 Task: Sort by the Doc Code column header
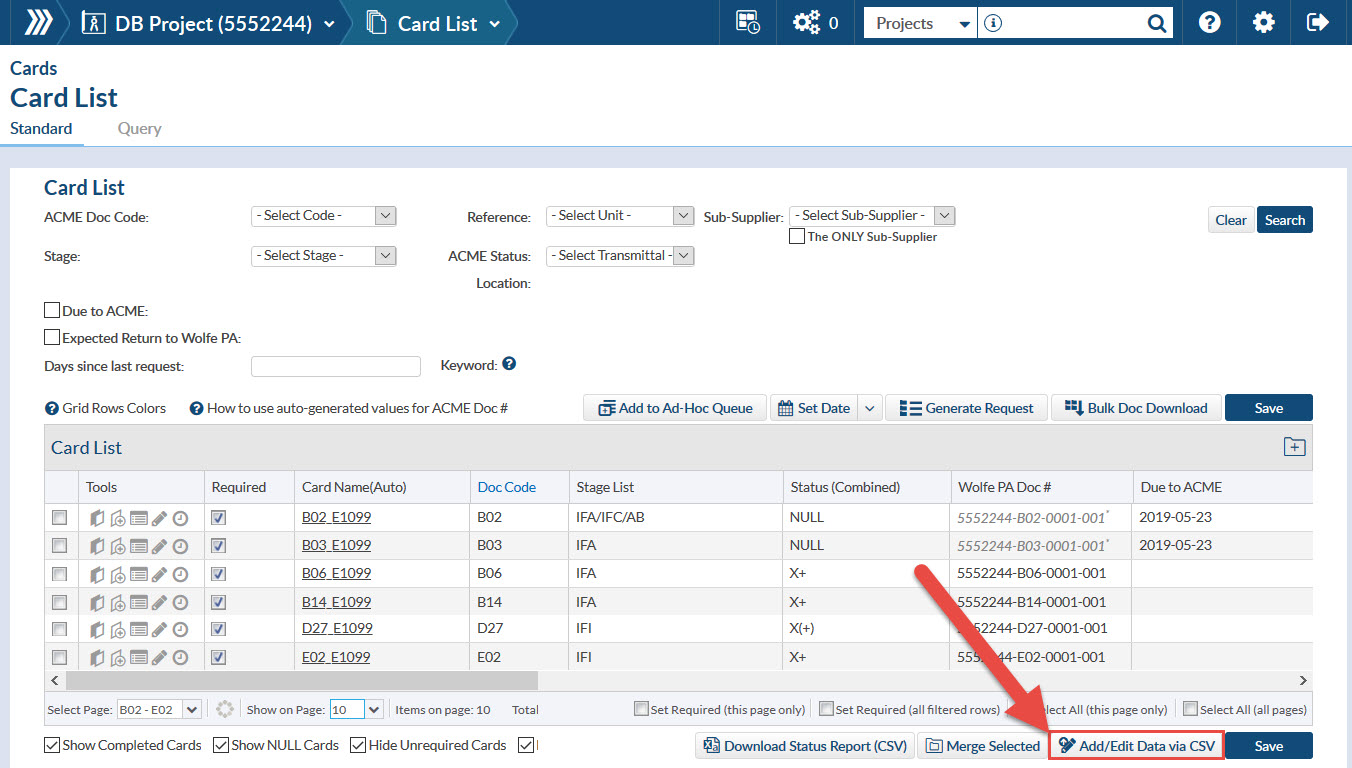507,487
